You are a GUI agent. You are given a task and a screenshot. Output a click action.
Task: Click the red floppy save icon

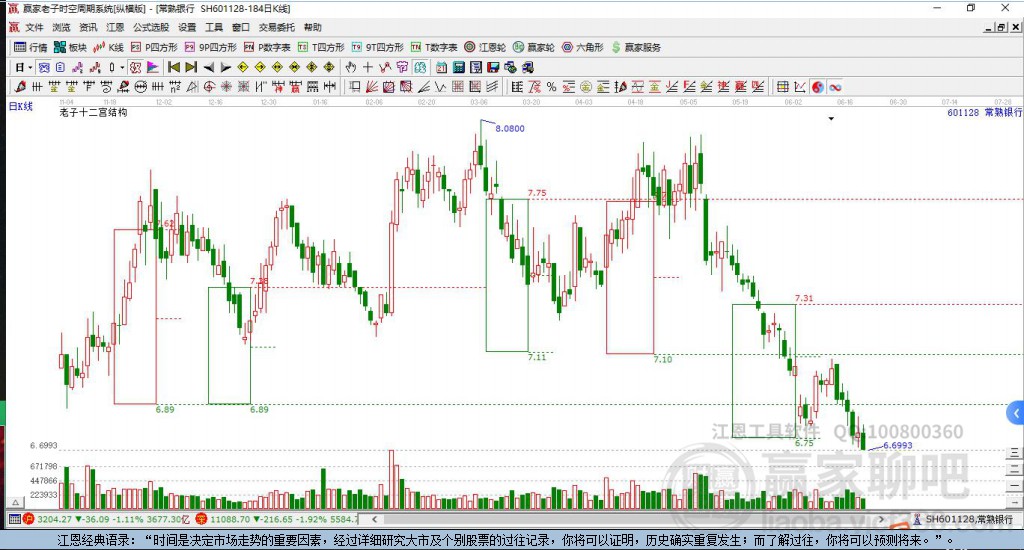tap(493, 67)
